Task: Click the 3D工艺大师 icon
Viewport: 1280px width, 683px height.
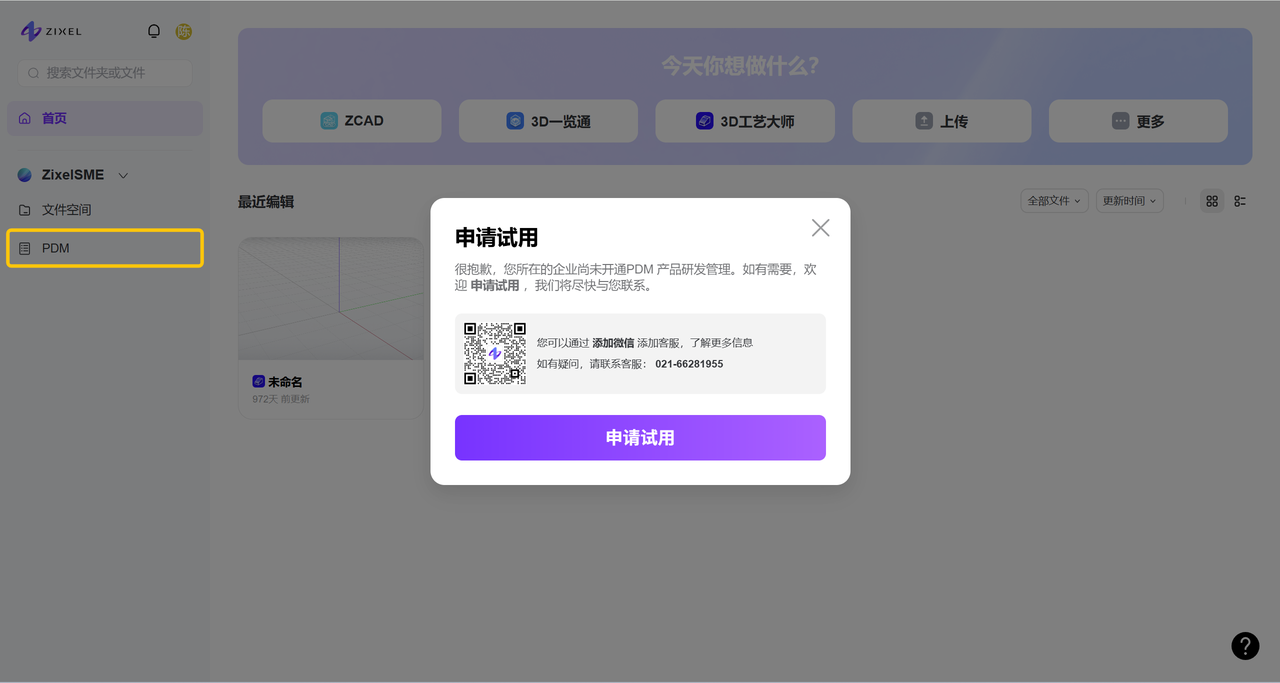Action: coord(705,121)
